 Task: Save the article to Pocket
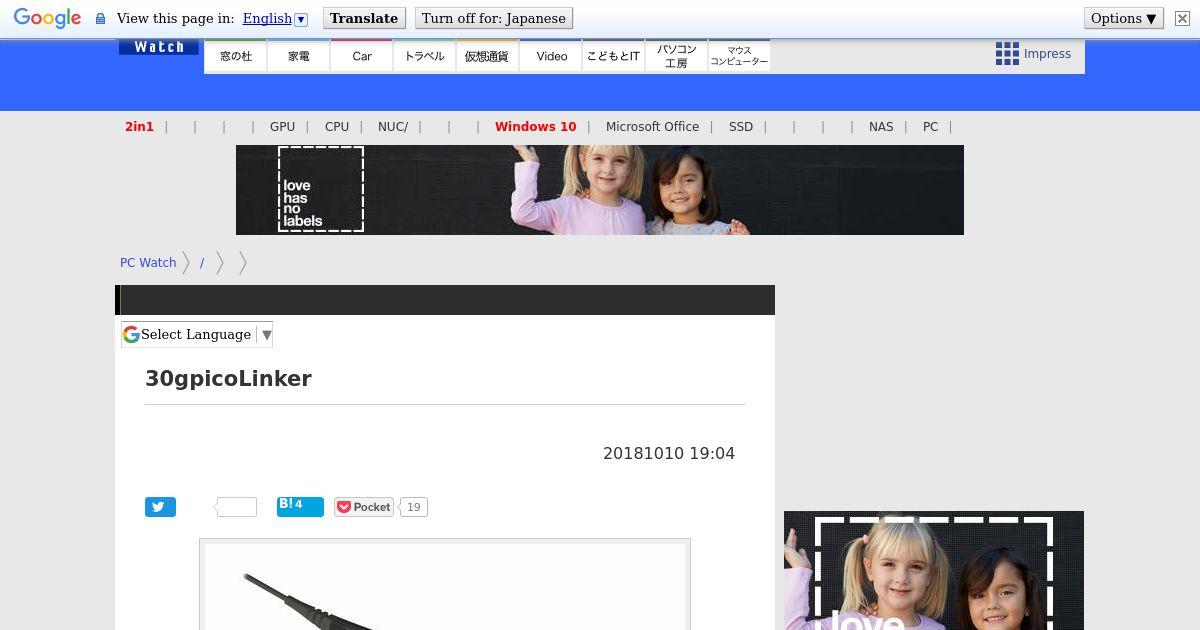[364, 507]
